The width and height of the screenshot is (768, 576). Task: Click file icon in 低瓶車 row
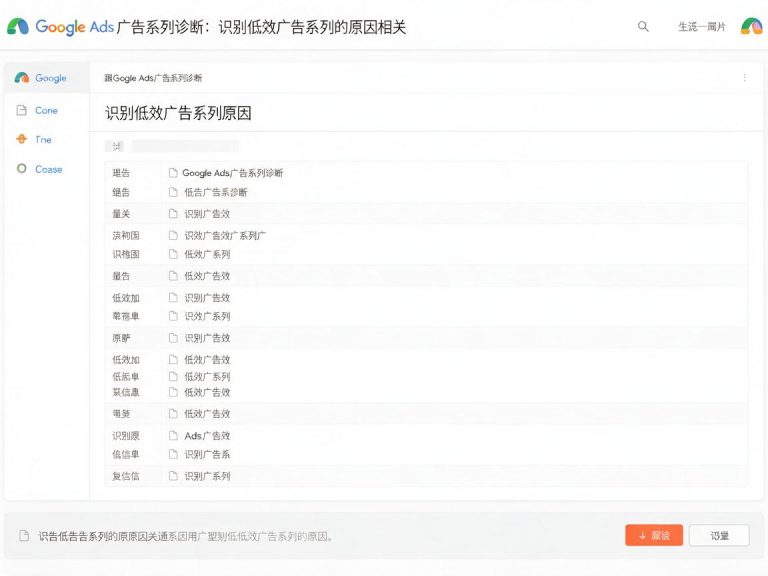coord(173,376)
